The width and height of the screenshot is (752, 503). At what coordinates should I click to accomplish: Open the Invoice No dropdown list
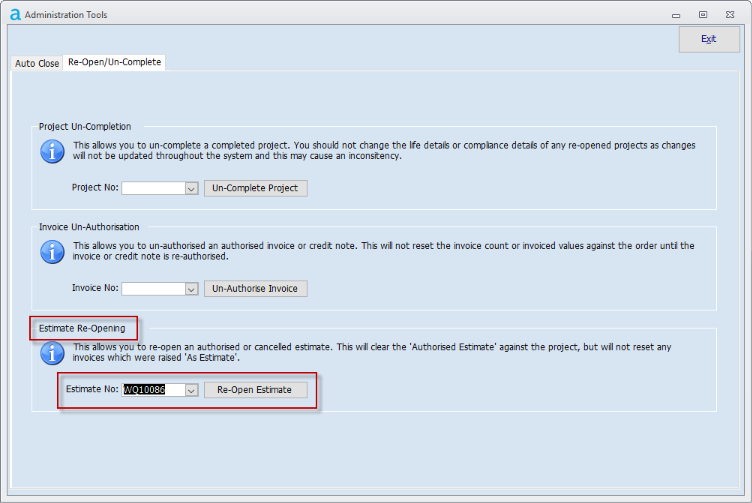pos(191,289)
